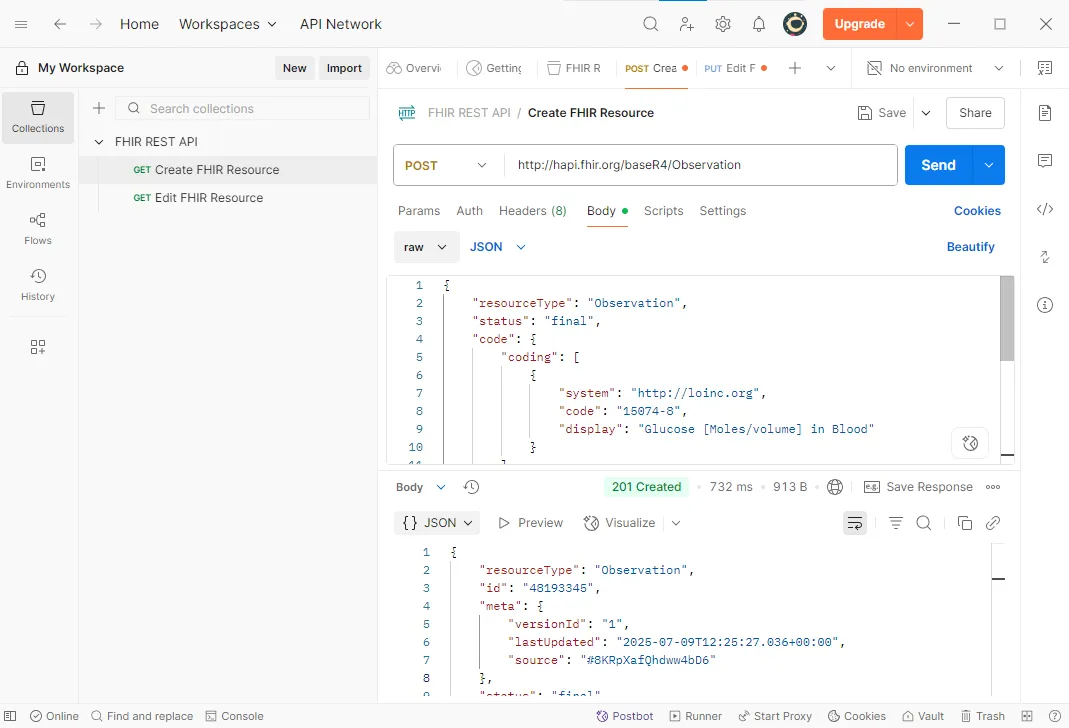
Task: Go back with the left arrow
Action: [60, 25]
